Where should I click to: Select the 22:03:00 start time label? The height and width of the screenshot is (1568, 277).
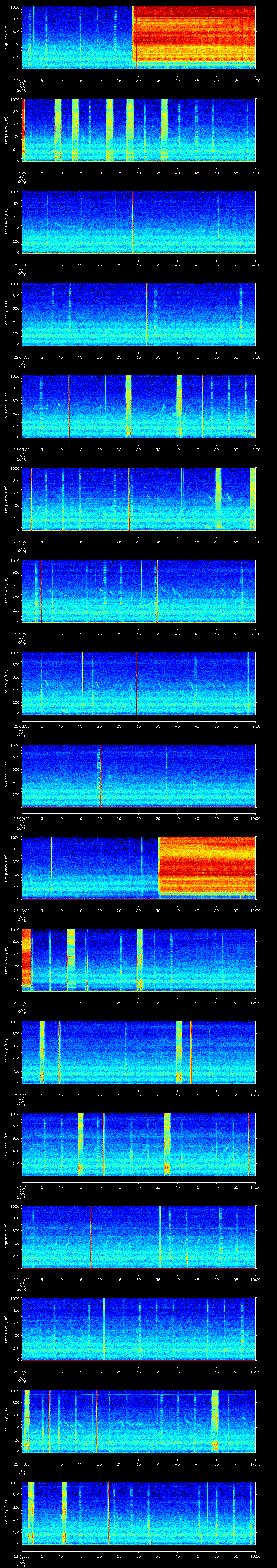tap(21, 265)
